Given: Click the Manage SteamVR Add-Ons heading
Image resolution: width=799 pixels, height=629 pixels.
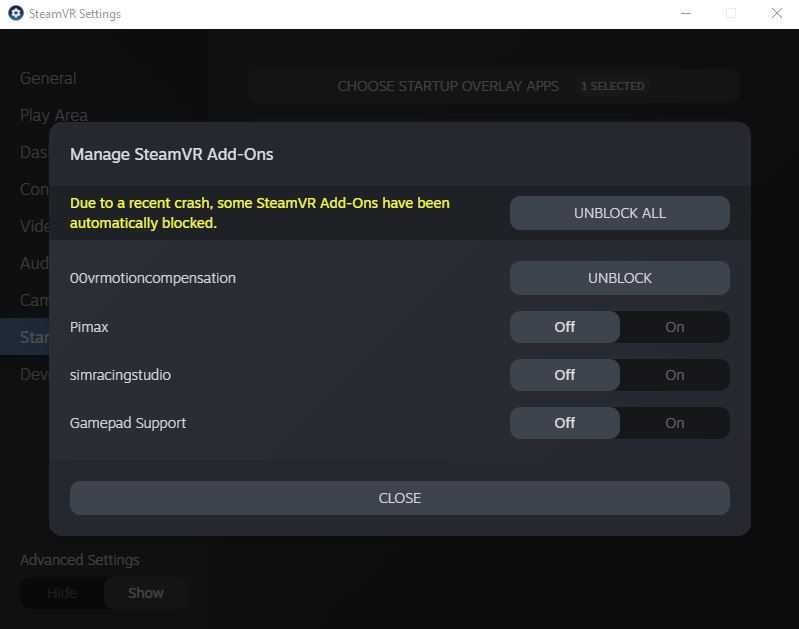Looking at the screenshot, I should [172, 154].
